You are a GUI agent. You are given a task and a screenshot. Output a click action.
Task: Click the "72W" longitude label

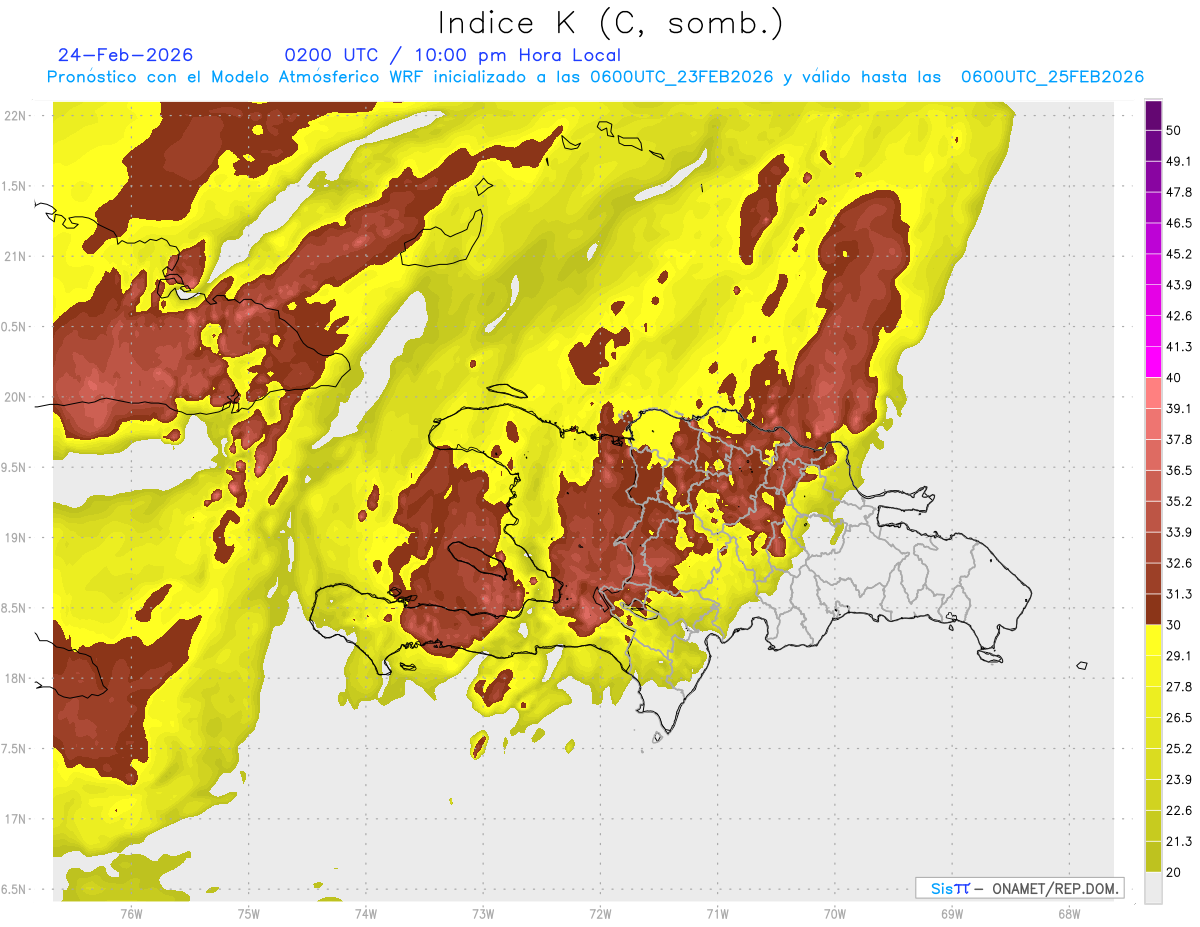(x=600, y=912)
